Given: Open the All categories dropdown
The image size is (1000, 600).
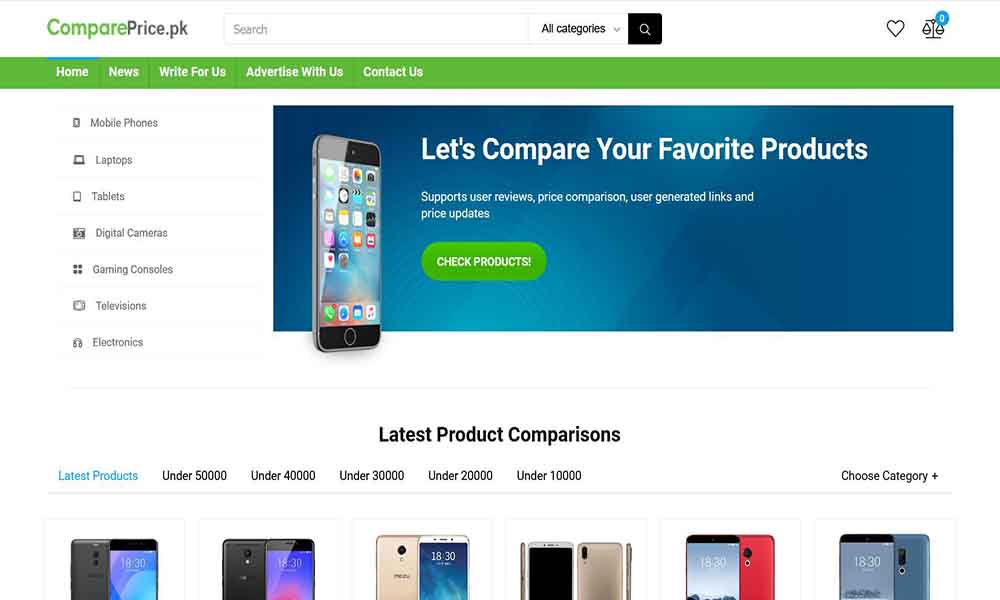Looking at the screenshot, I should (580, 29).
